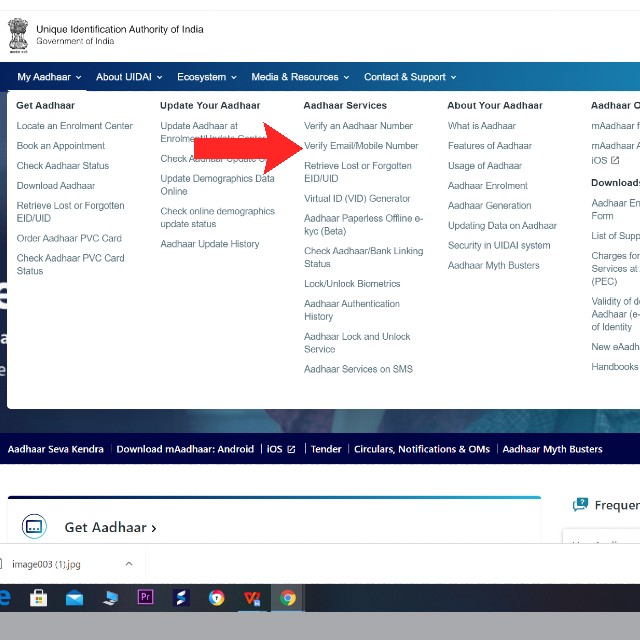Open the Mail app in taskbar
The image size is (640, 640).
pos(74,598)
